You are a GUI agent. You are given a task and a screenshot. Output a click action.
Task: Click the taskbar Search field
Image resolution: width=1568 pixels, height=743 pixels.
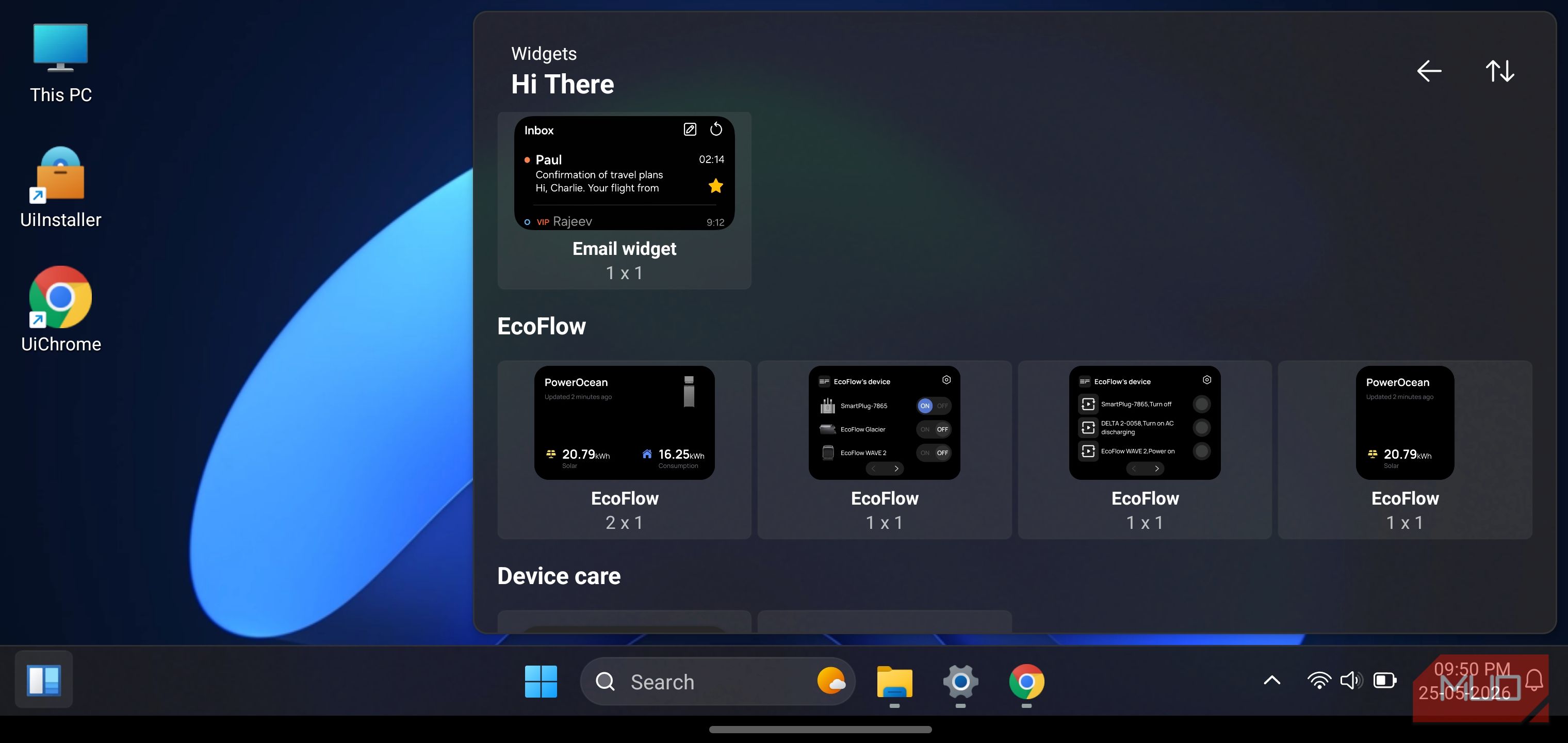717,682
